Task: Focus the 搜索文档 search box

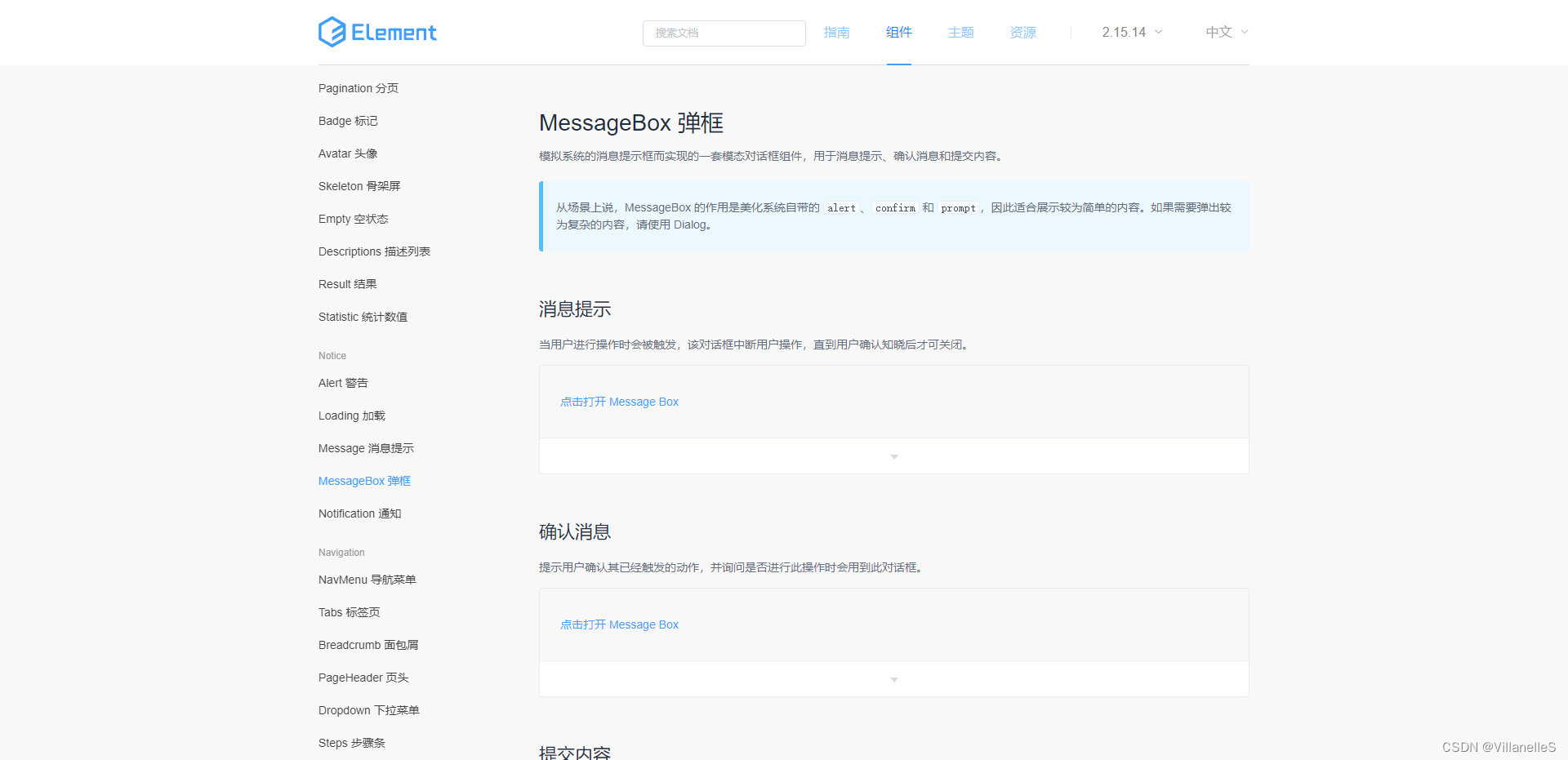Action: (x=724, y=33)
